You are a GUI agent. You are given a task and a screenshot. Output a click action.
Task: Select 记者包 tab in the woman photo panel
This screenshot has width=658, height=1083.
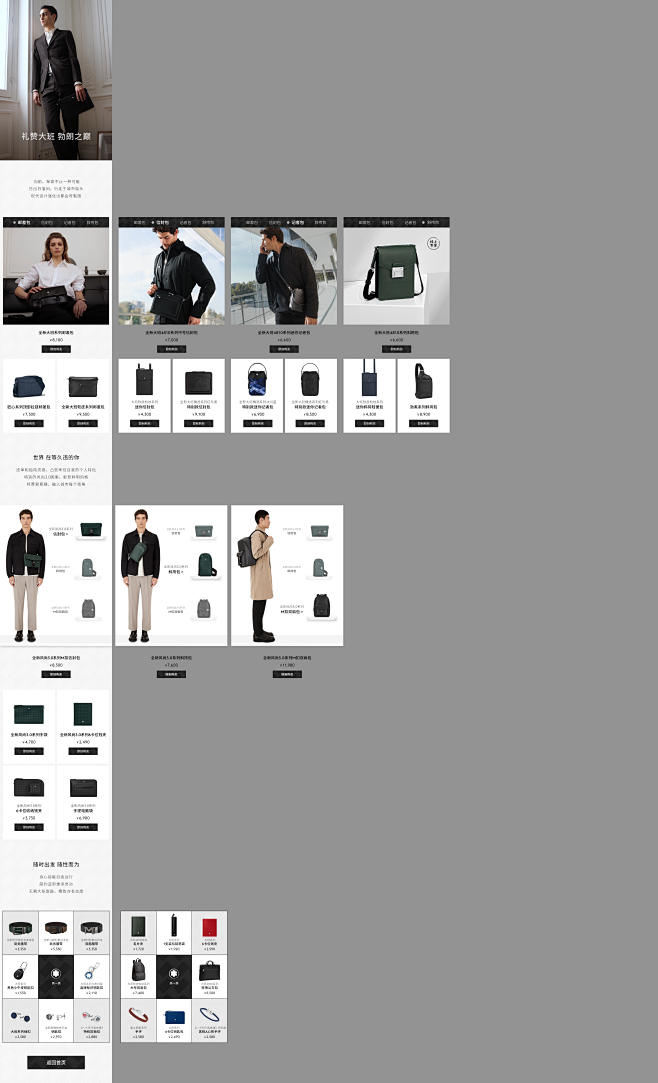69,222
